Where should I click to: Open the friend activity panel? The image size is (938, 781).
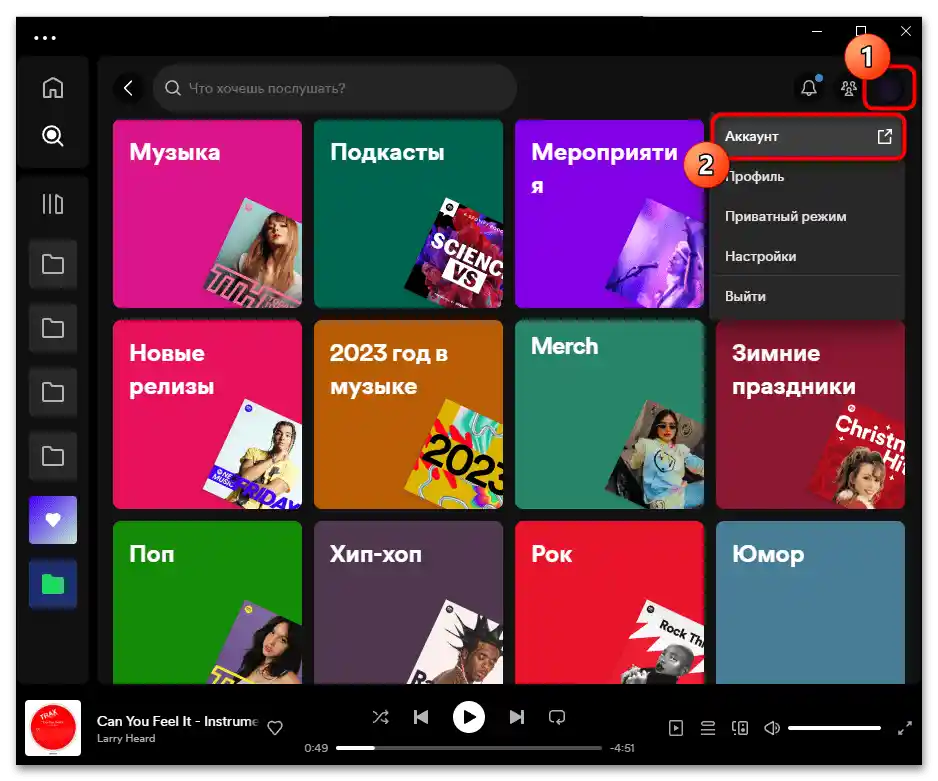[x=848, y=89]
